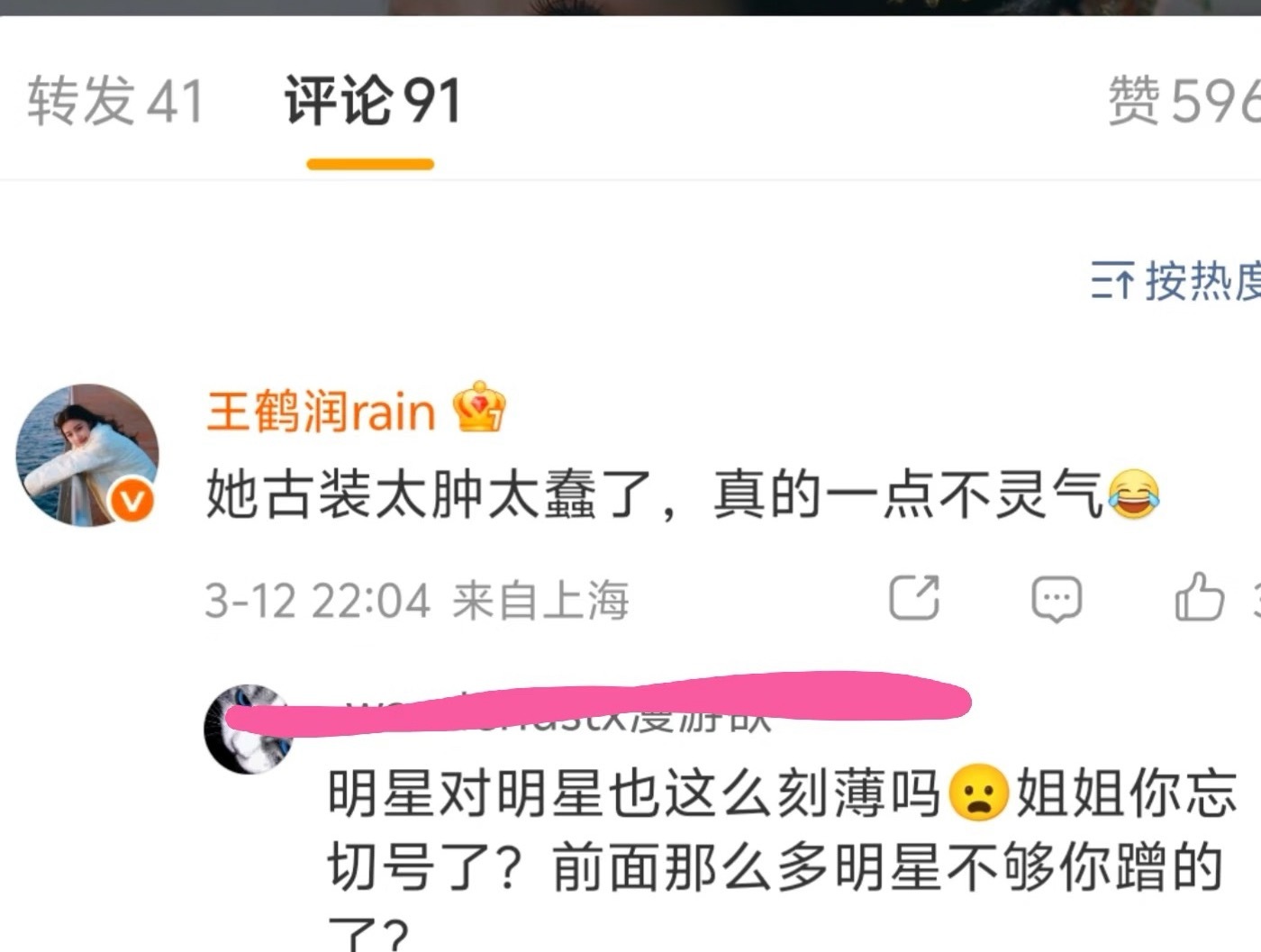Click the orange V verified badge
Viewport: 1261px width, 952px height.
click(x=132, y=501)
